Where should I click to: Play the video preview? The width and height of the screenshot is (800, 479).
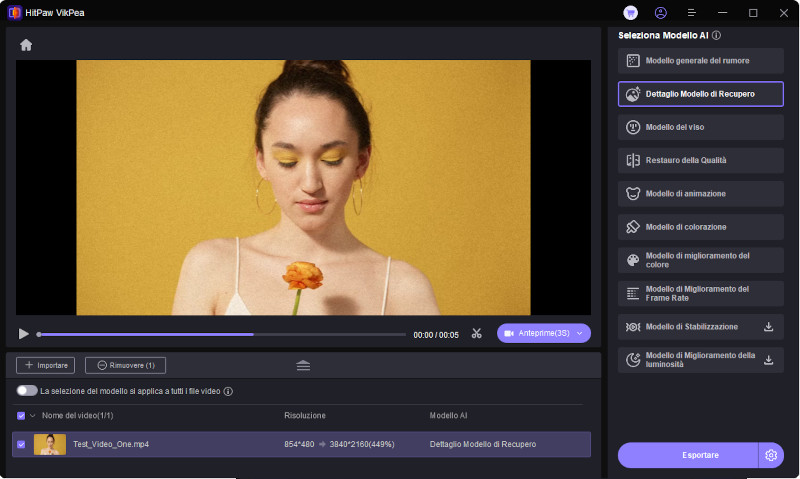(24, 333)
